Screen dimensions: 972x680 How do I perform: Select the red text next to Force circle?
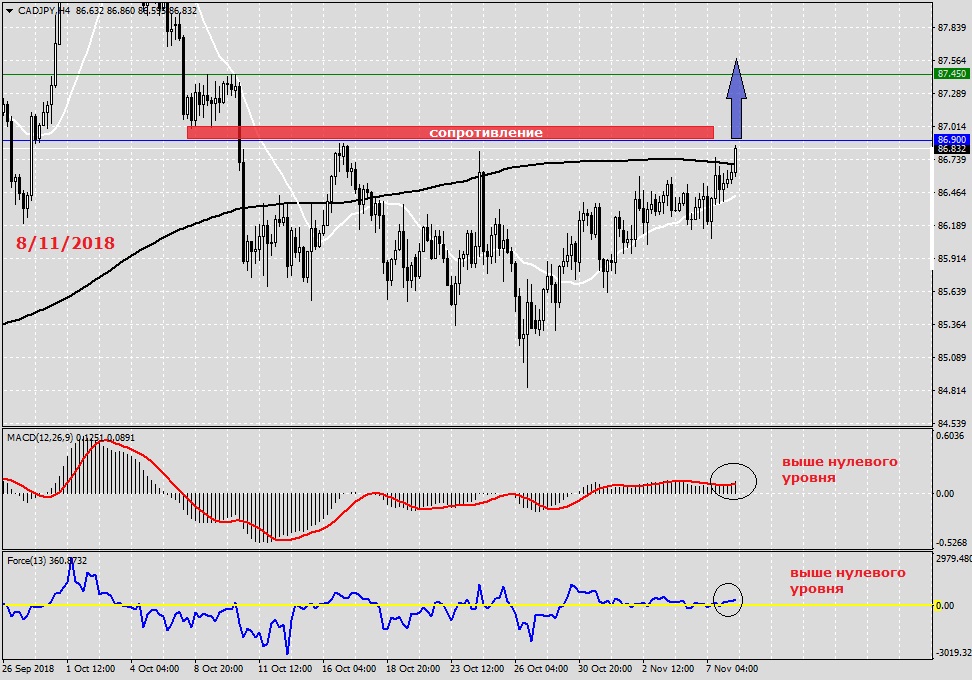[847, 581]
